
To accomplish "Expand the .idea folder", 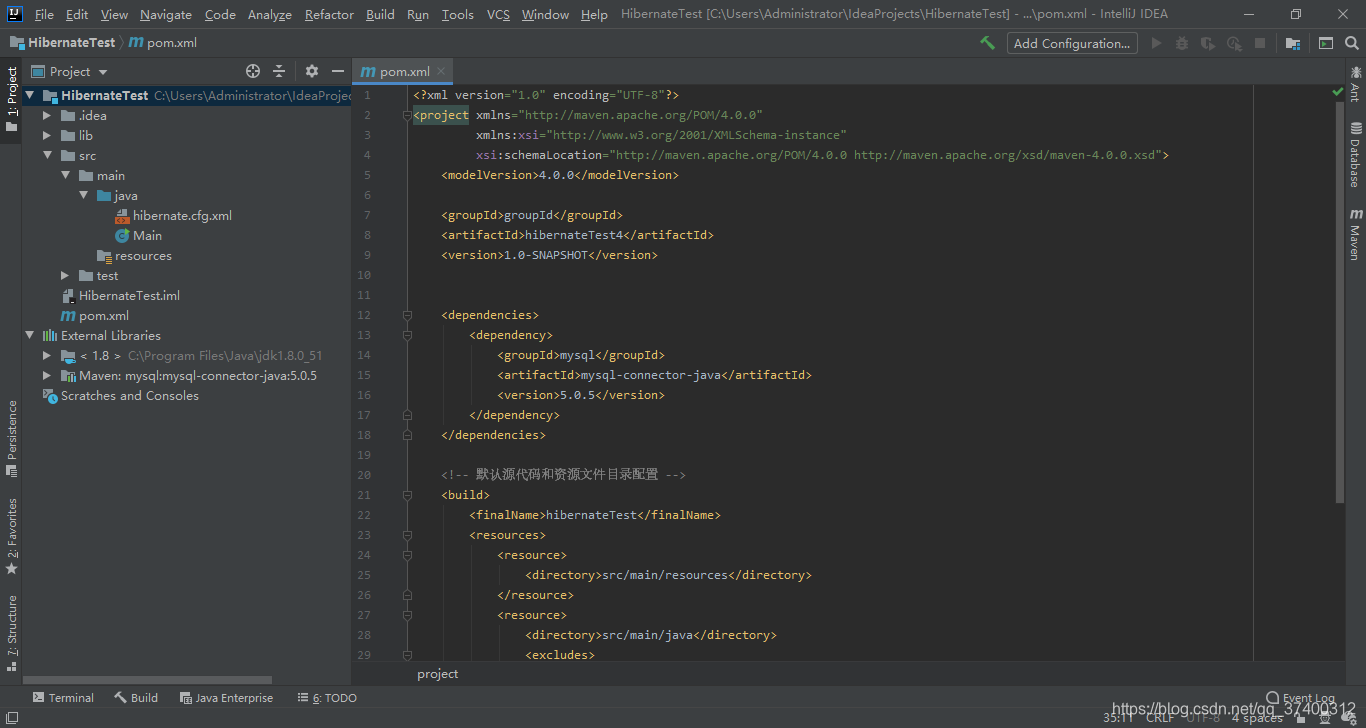I will pos(47,116).
